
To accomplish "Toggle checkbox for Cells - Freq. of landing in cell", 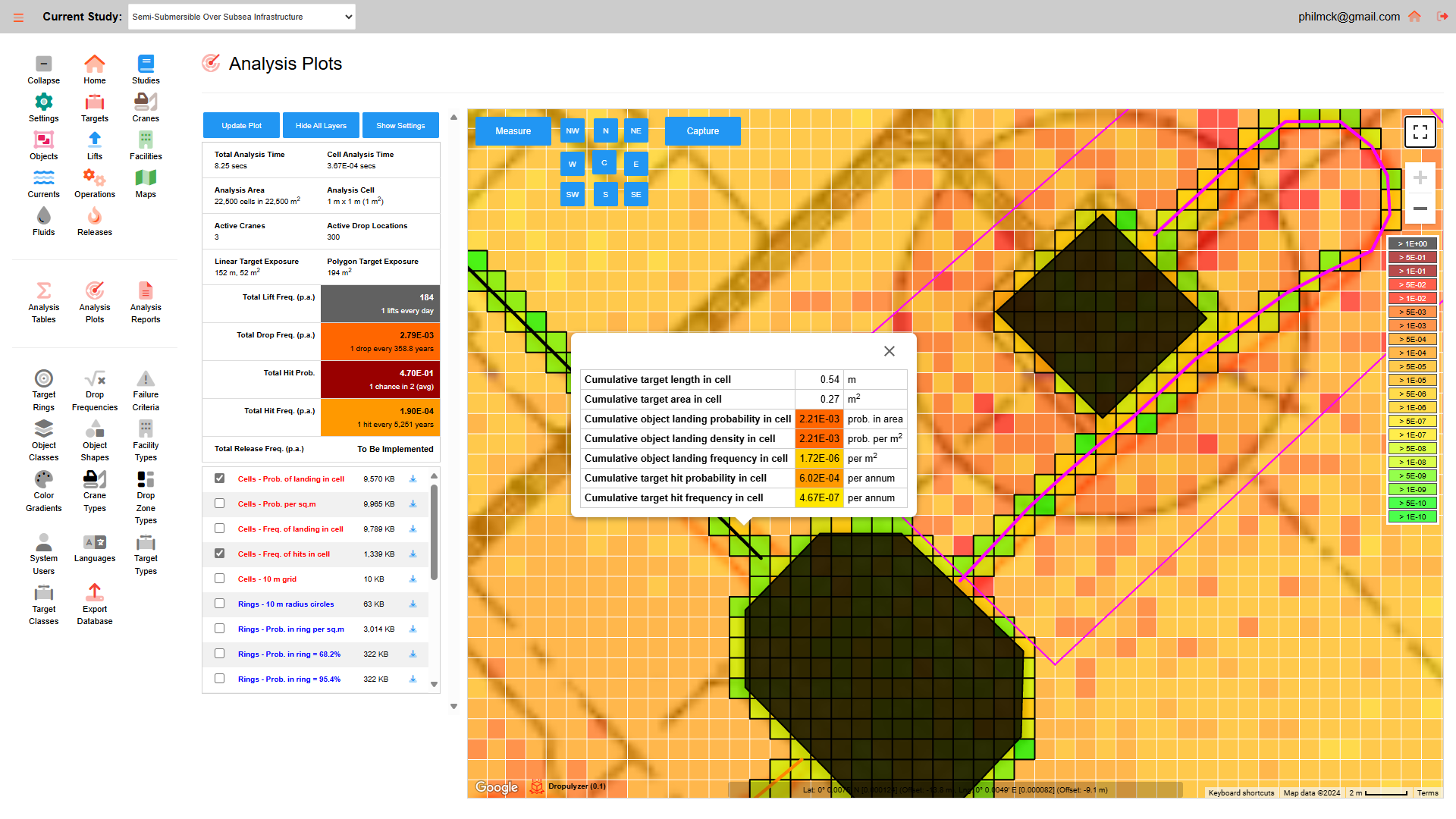I will click(x=220, y=528).
